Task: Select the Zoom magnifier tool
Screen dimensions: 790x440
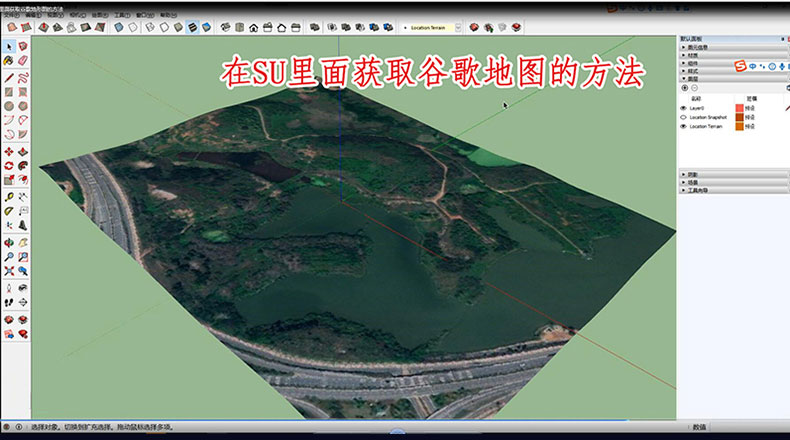Action: 9,256
